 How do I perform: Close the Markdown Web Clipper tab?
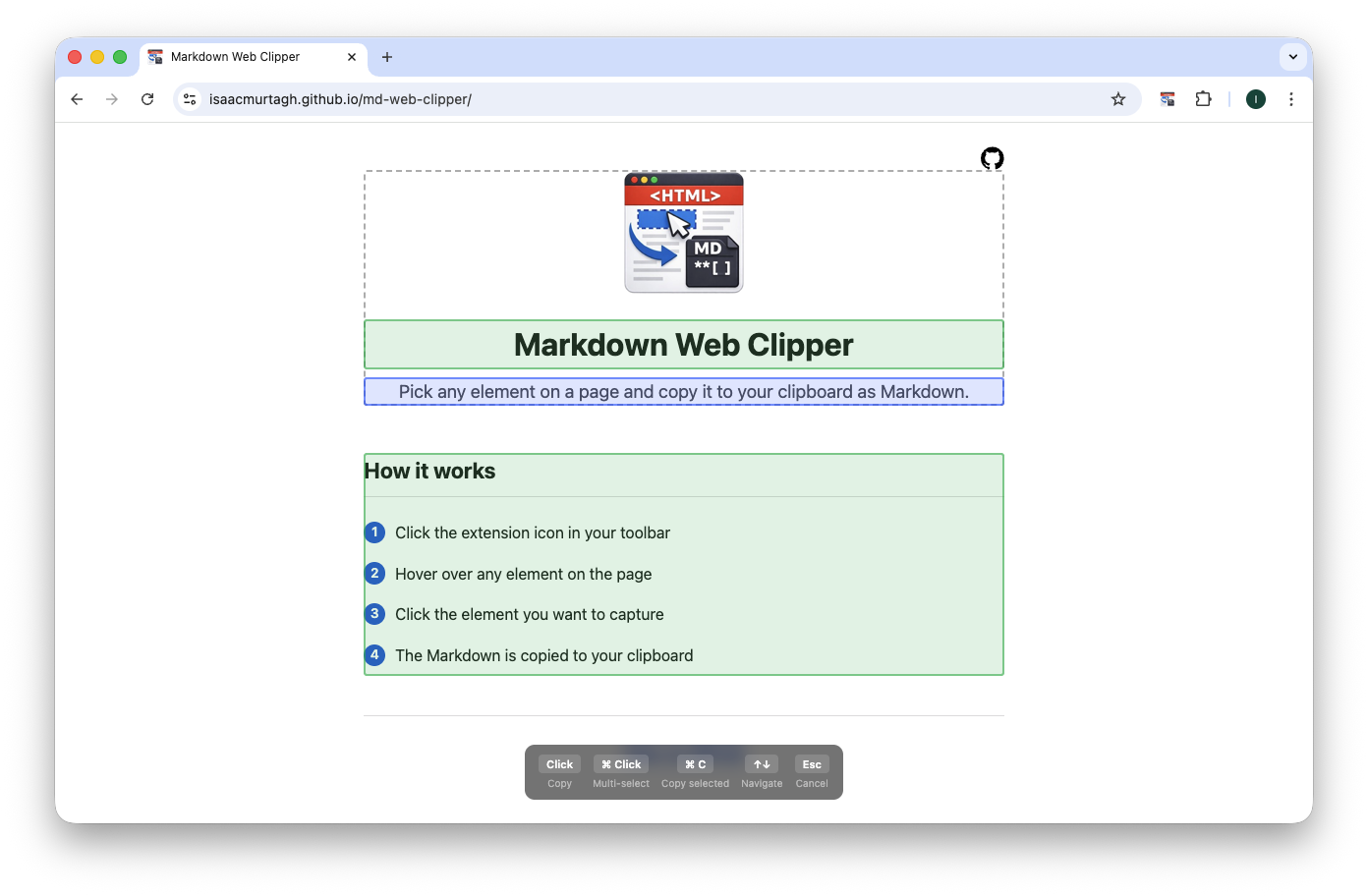click(x=351, y=57)
